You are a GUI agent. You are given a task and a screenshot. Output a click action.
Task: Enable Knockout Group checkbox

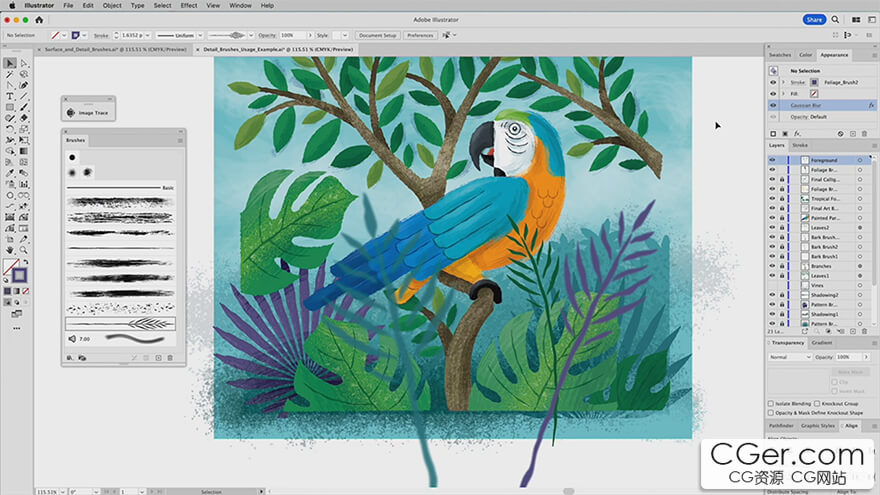tap(817, 404)
